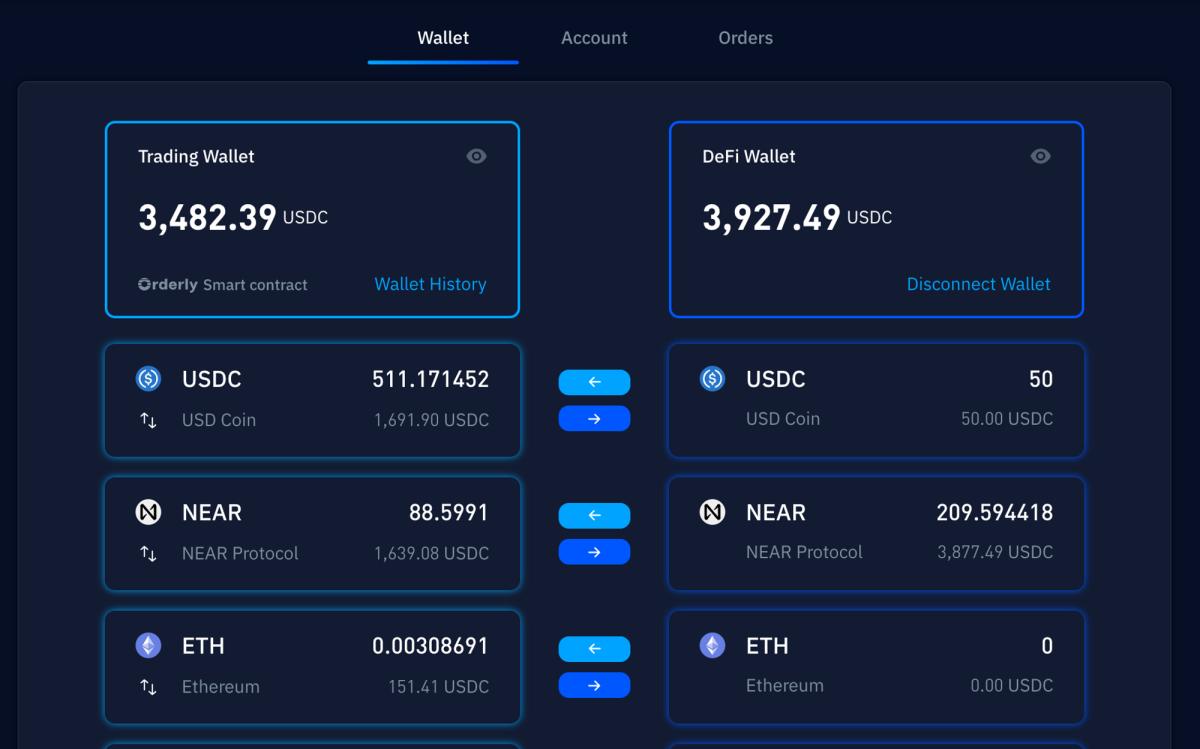Open the Orders tab

tap(745, 37)
